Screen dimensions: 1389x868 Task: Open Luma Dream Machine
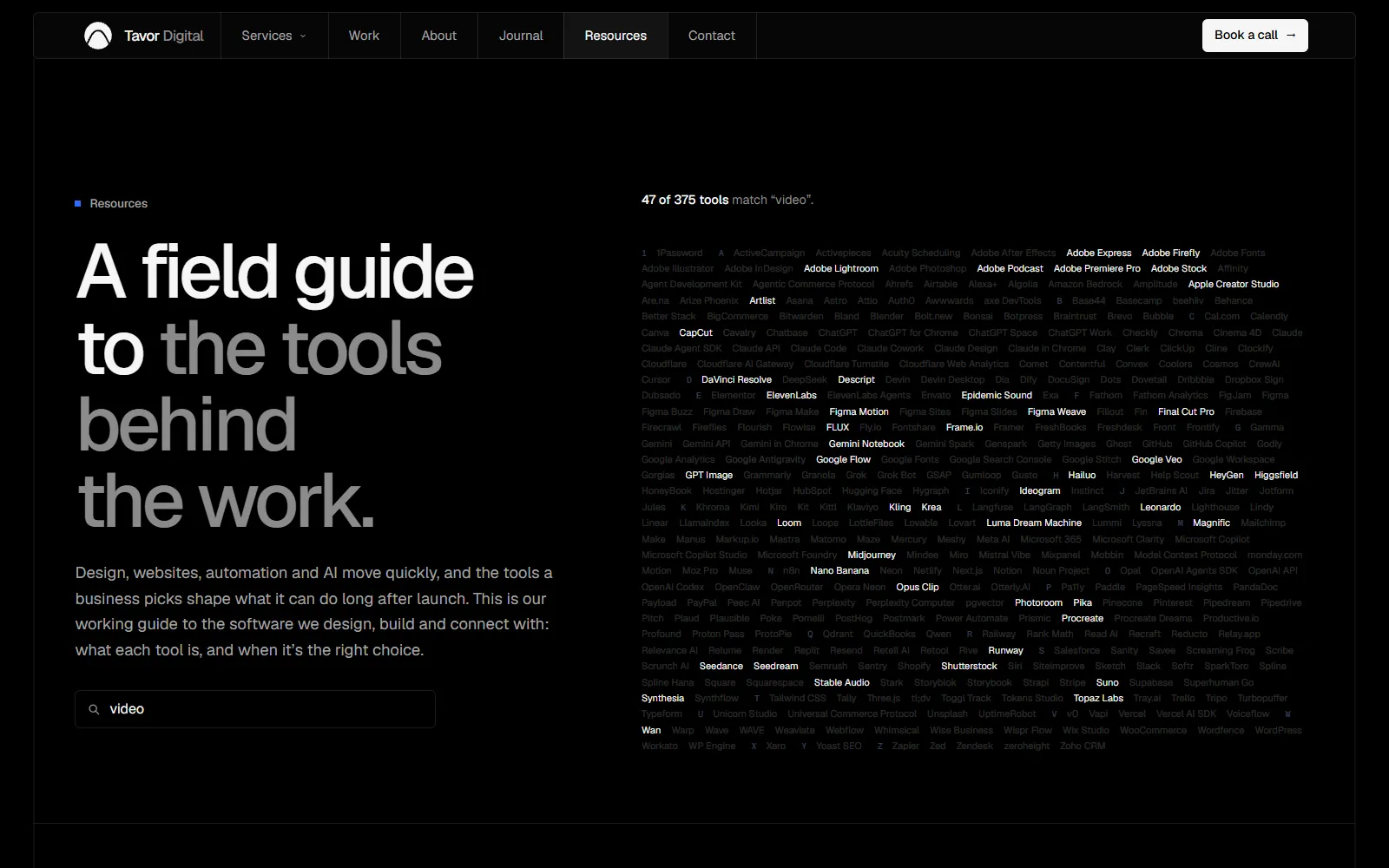[x=1034, y=523]
